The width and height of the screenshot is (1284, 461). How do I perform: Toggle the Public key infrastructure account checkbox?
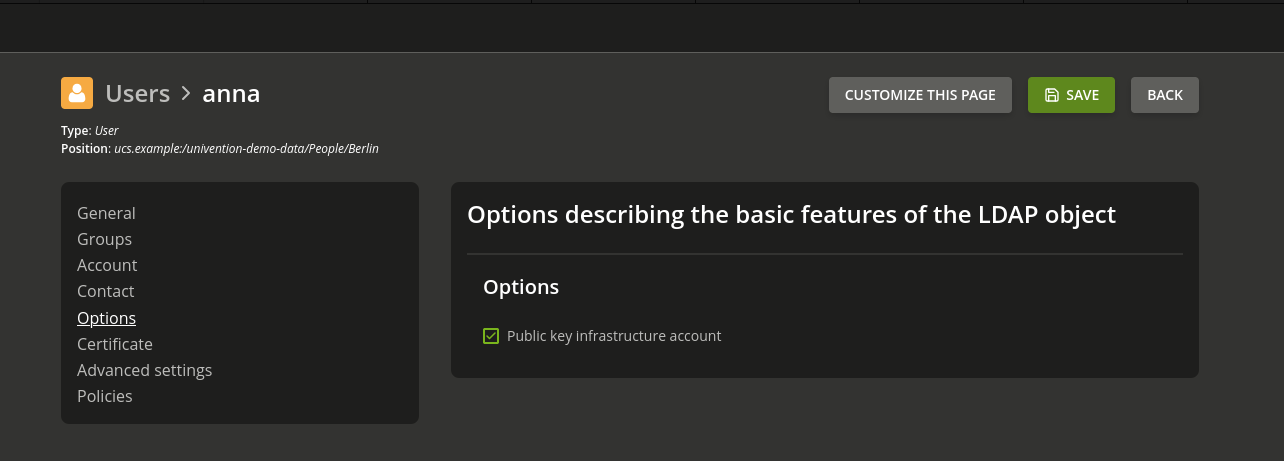coord(491,336)
